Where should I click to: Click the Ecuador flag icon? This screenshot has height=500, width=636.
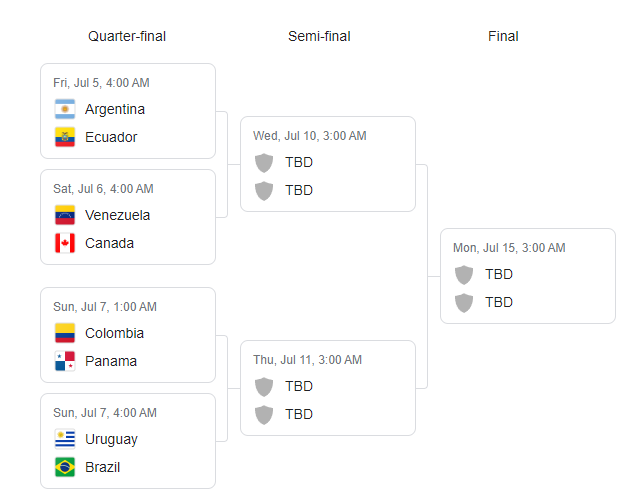point(65,137)
